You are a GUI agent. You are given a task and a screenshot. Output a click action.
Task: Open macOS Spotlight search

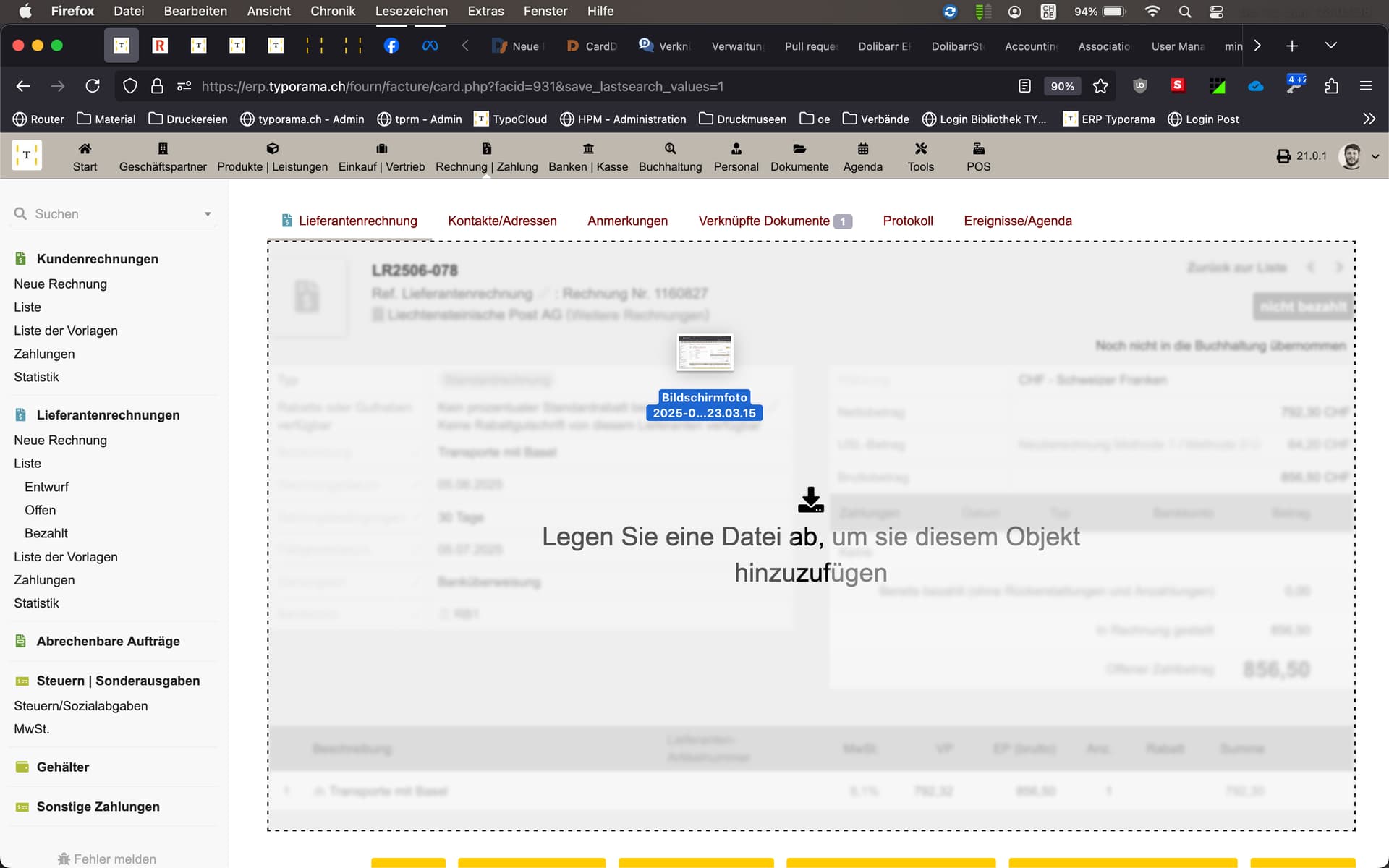pyautogui.click(x=1184, y=12)
